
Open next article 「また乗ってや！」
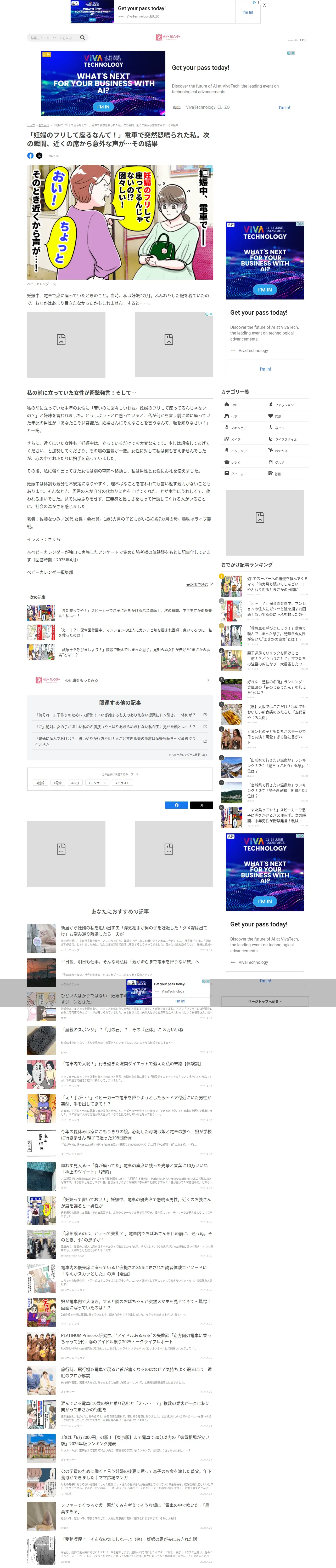(x=120, y=613)
